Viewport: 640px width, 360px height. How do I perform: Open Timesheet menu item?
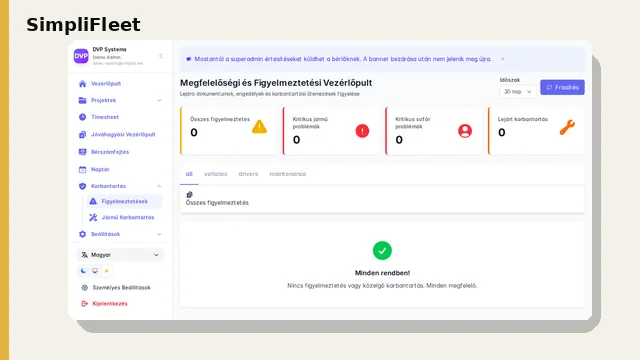pyautogui.click(x=105, y=117)
